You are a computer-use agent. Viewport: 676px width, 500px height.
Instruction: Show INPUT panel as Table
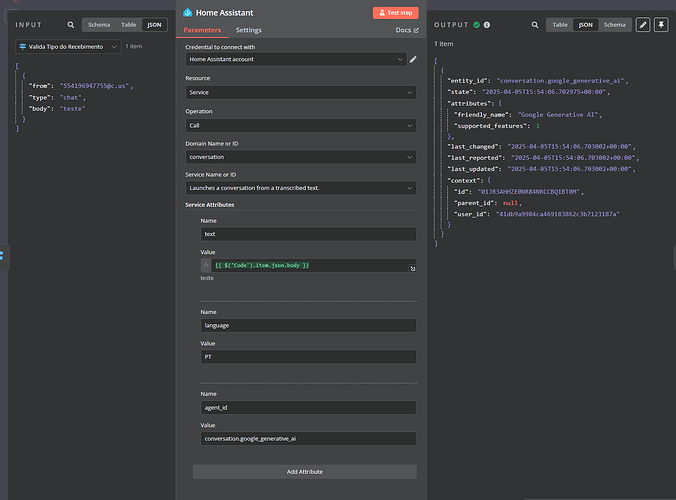128,25
